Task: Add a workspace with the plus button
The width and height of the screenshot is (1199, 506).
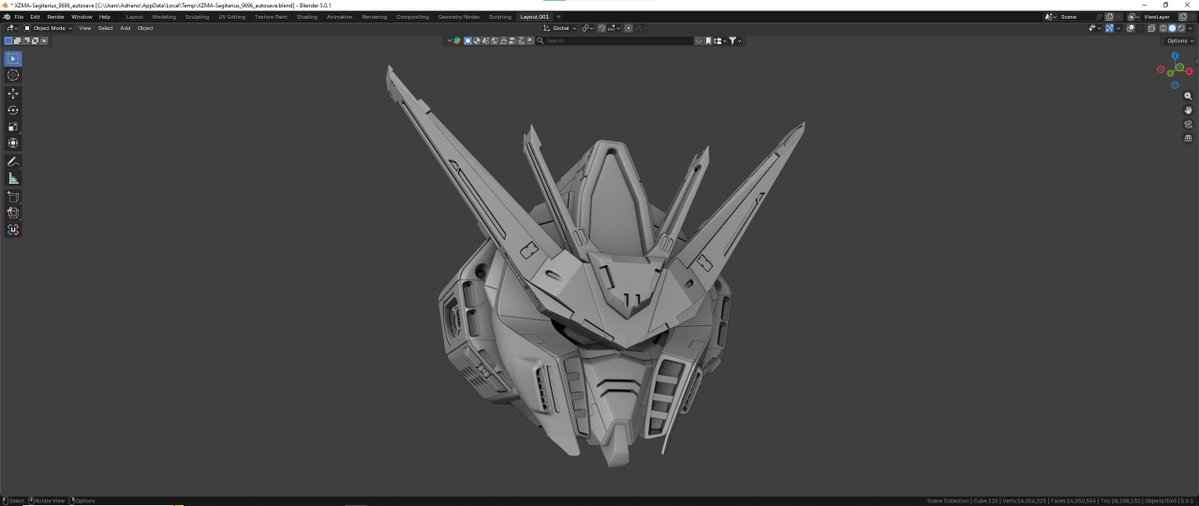Action: pos(558,17)
